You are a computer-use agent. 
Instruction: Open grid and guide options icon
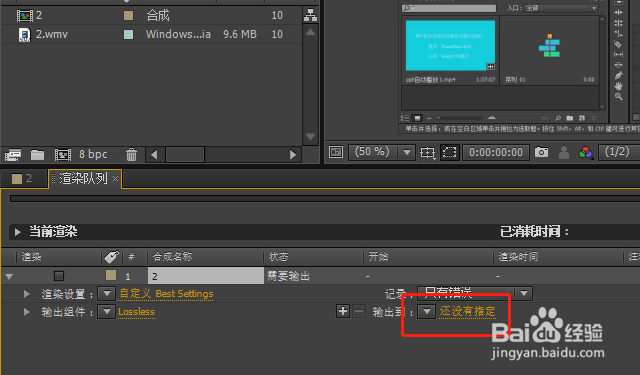[x=427, y=153]
